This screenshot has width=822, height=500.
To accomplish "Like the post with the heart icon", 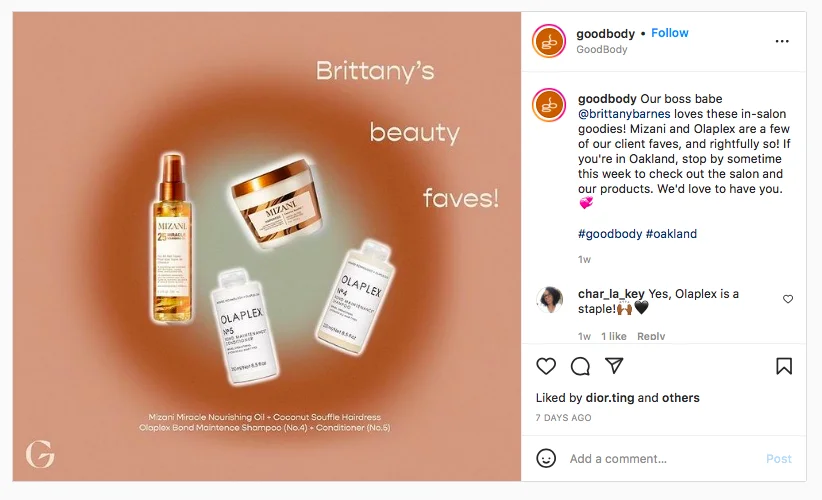I will click(x=546, y=366).
